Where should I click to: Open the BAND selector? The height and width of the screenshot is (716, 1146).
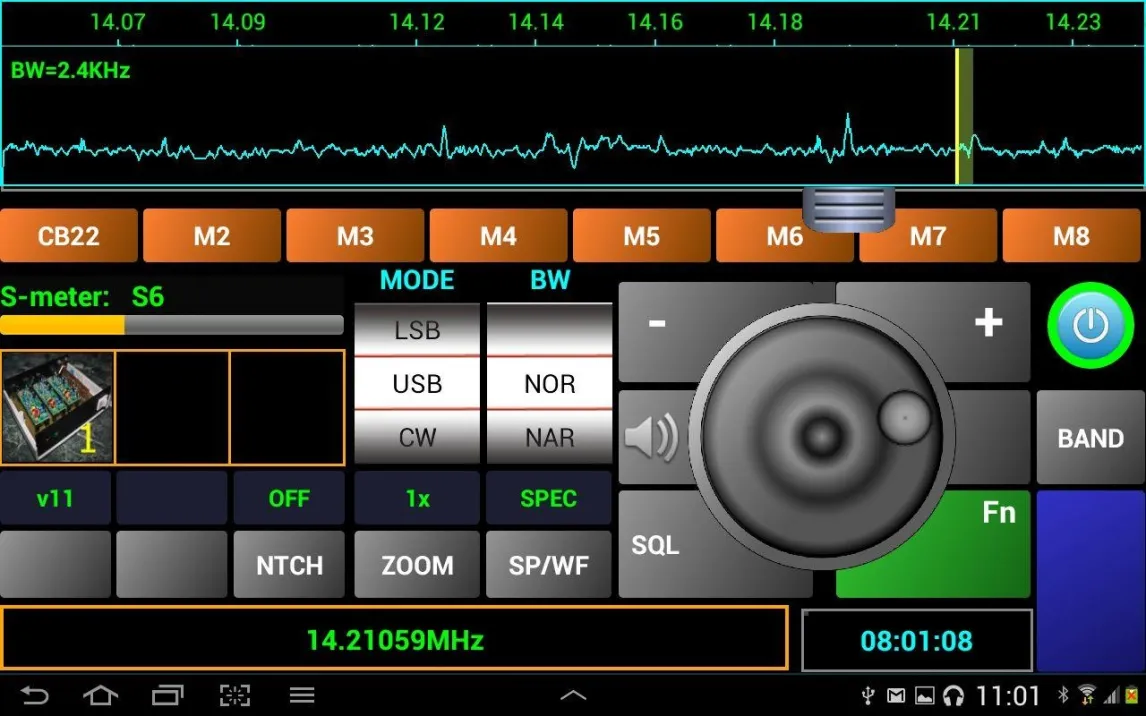click(1090, 438)
